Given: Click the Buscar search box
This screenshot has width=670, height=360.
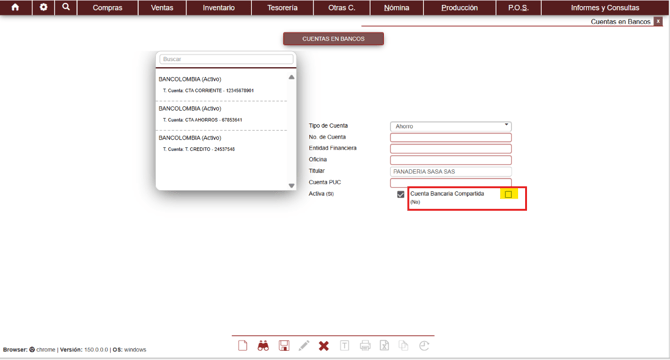Looking at the screenshot, I should [226, 59].
